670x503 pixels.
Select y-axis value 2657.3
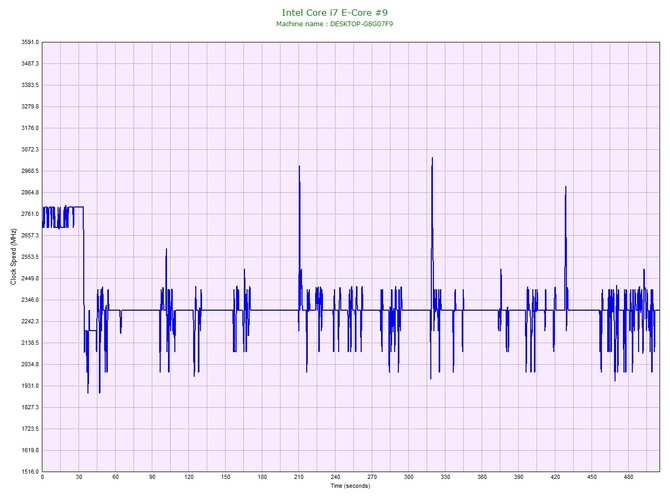pyautogui.click(x=30, y=235)
